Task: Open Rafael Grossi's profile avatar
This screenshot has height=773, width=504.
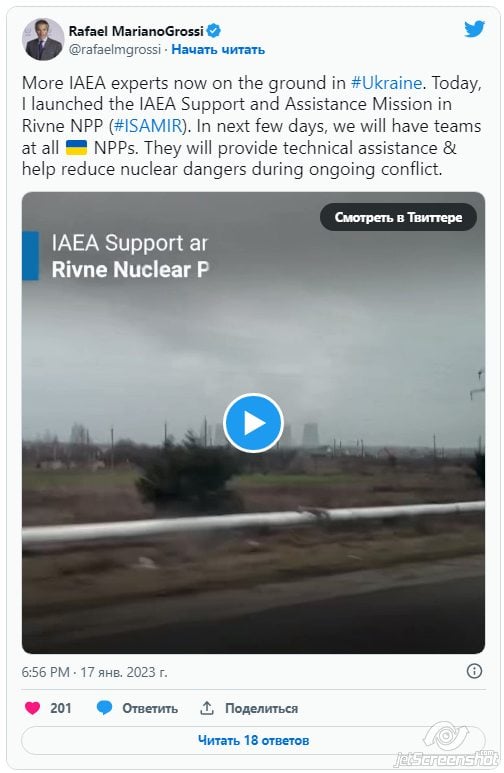Action: (43, 39)
